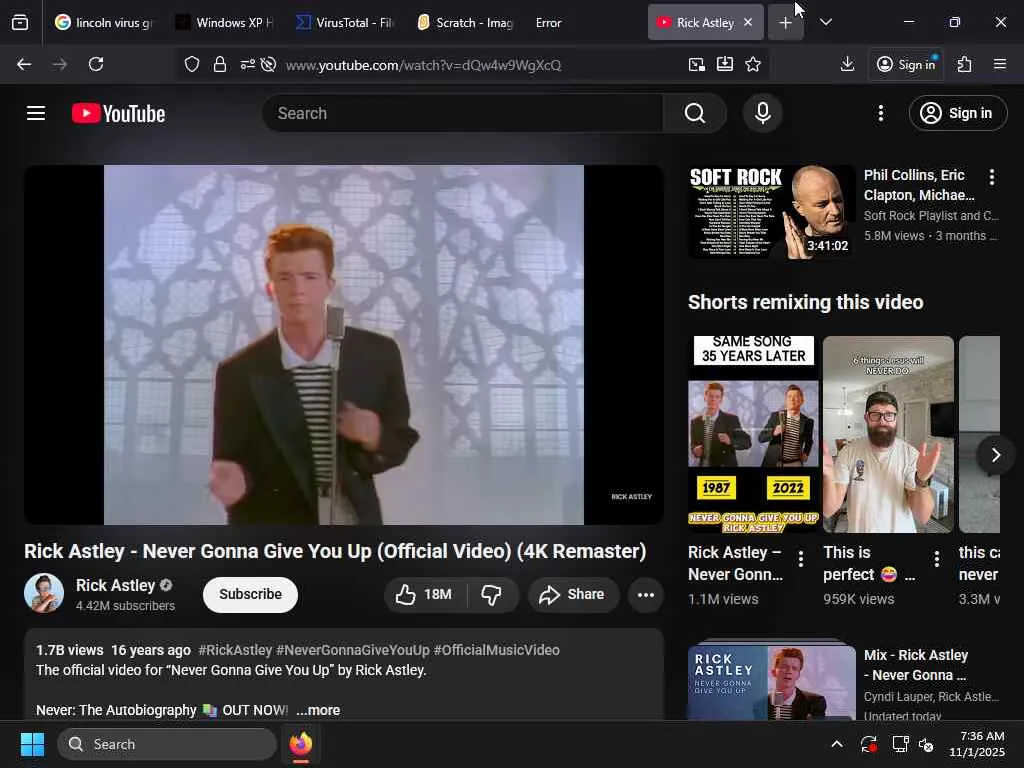Open YouTube settings three-dot menu
The height and width of the screenshot is (768, 1024).
pyautogui.click(x=880, y=113)
